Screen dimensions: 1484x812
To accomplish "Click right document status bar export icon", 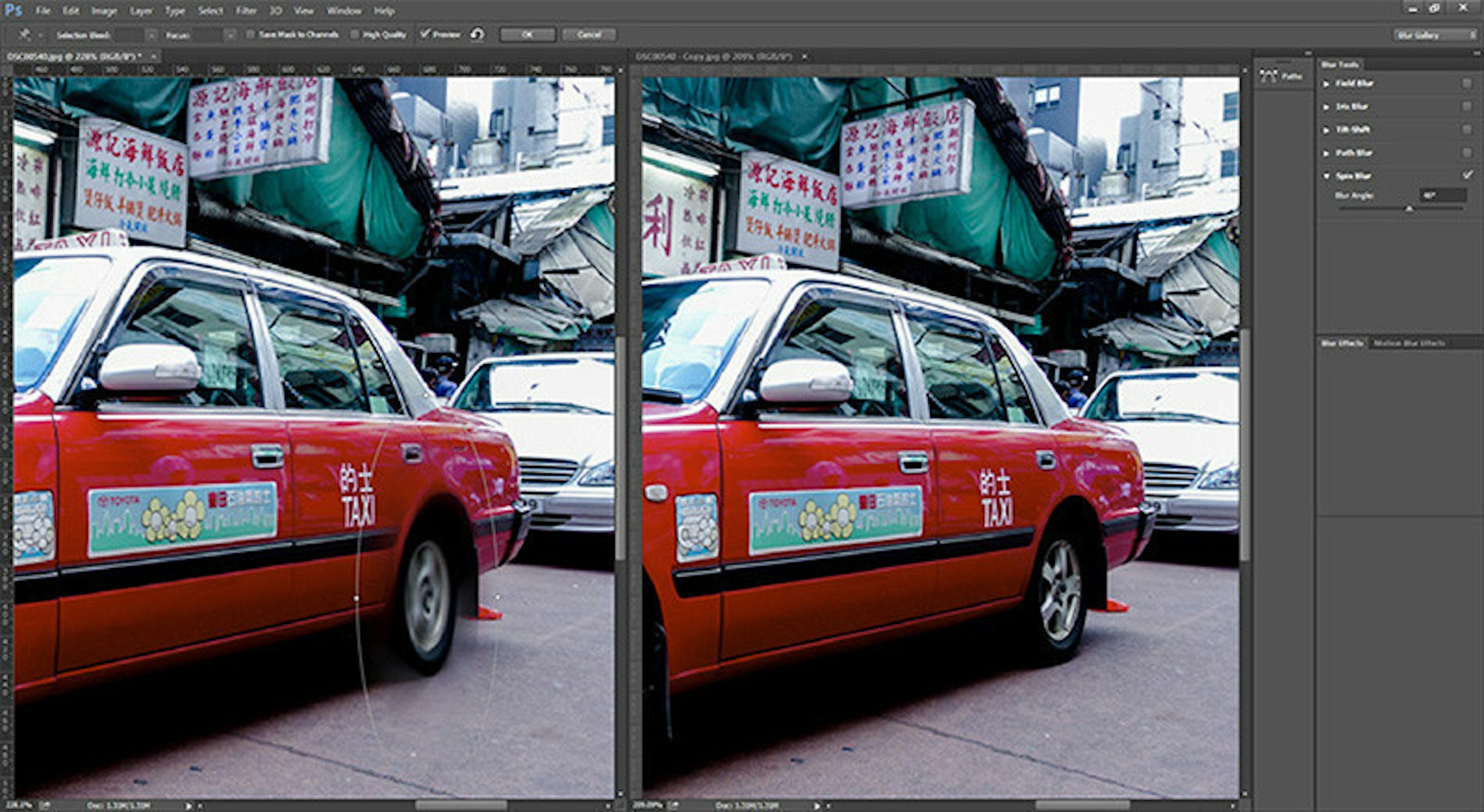I will pyautogui.click(x=674, y=806).
